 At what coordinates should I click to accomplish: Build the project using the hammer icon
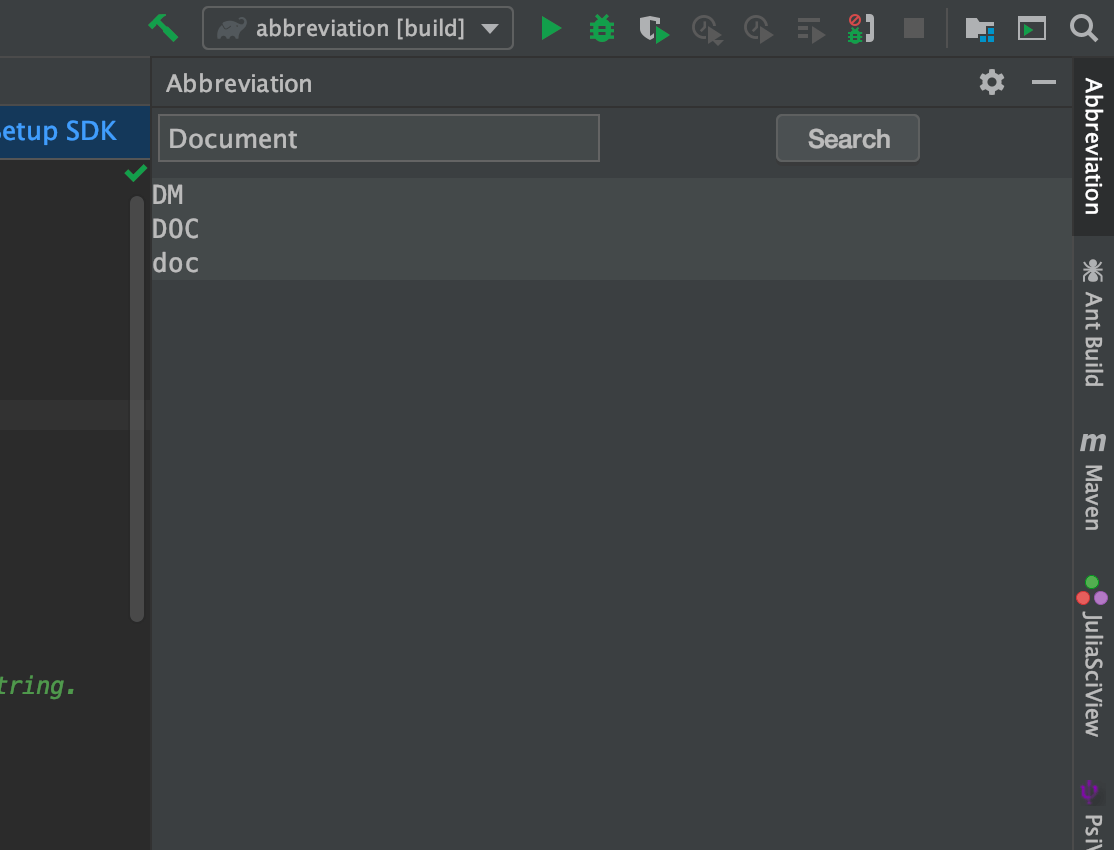coord(164,27)
